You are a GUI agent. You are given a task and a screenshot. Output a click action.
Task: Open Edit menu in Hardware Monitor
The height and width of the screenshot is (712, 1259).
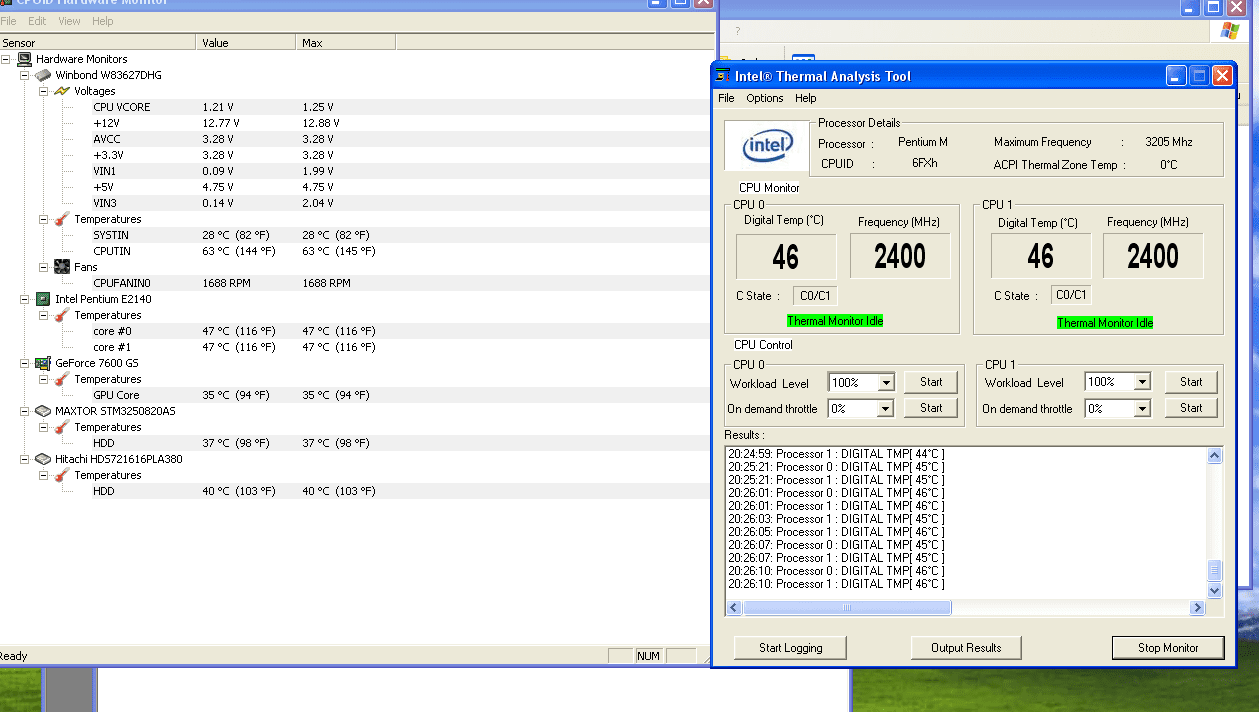coord(37,21)
